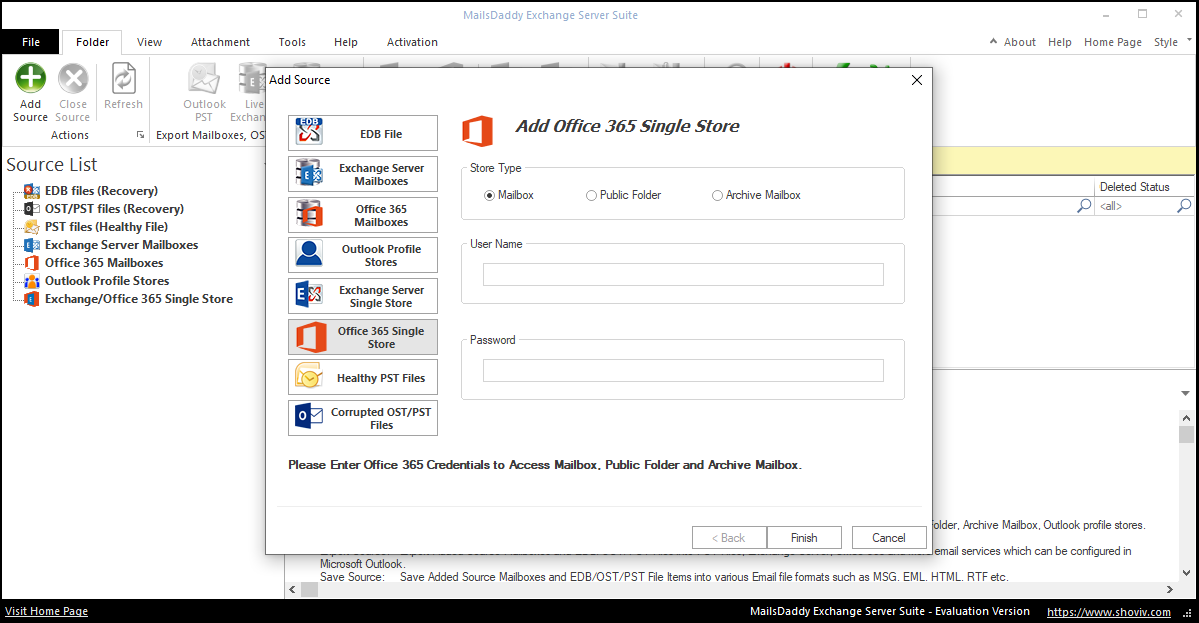
Task: Choose the Archive Mailbox radio button
Action: [x=717, y=196]
